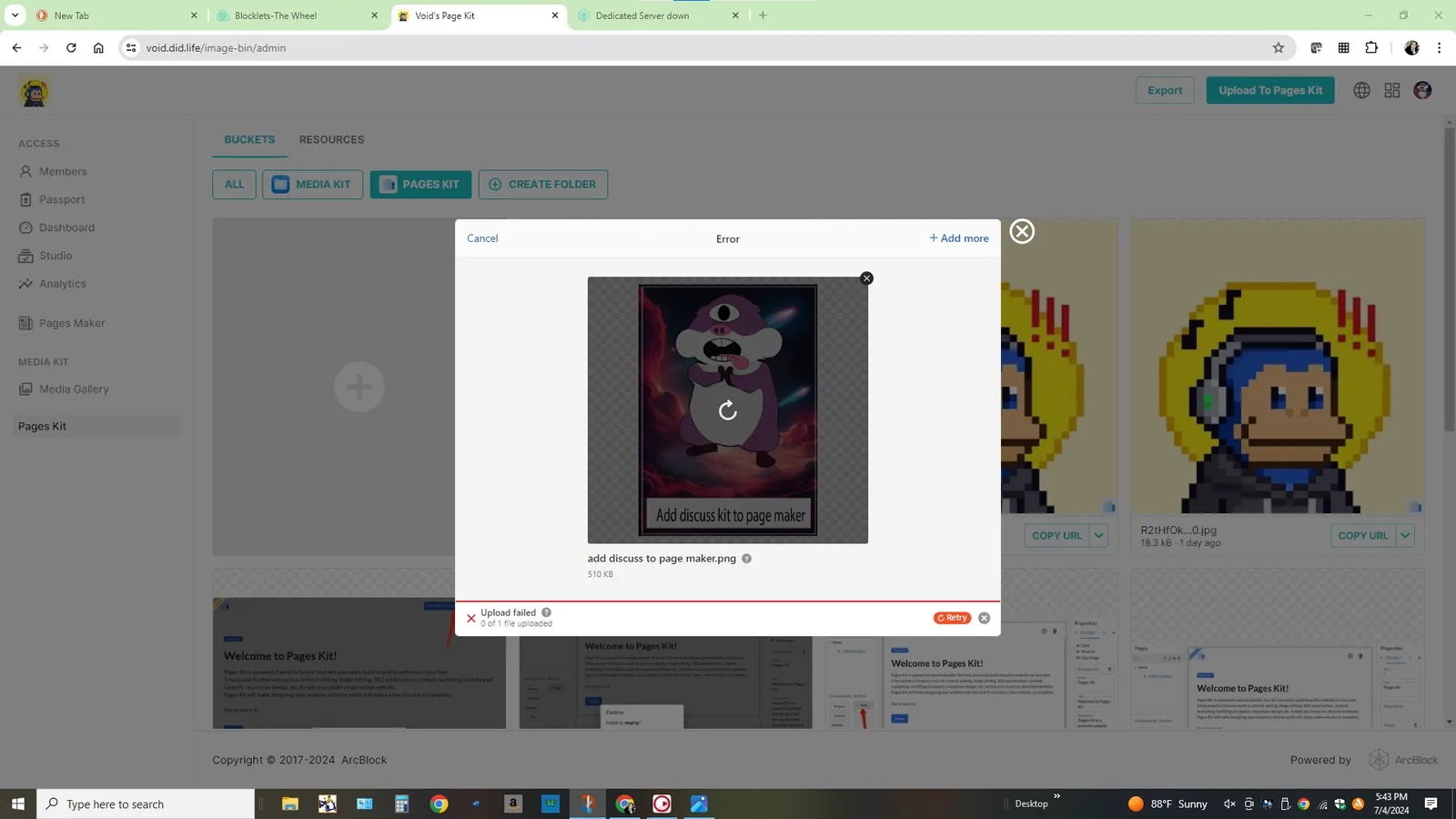Click the ArcBlock link in the copyright footer
The image size is (1456, 819).
(364, 760)
